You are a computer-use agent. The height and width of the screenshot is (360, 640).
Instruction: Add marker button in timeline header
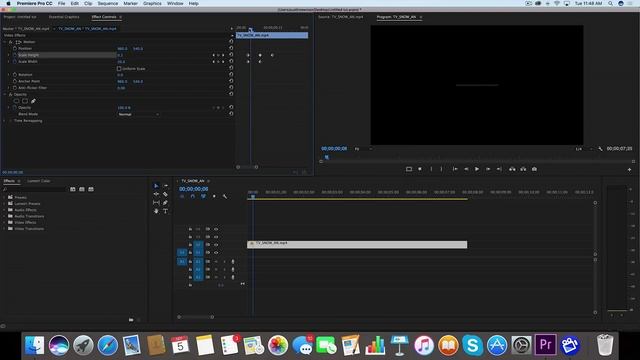(x=214, y=196)
